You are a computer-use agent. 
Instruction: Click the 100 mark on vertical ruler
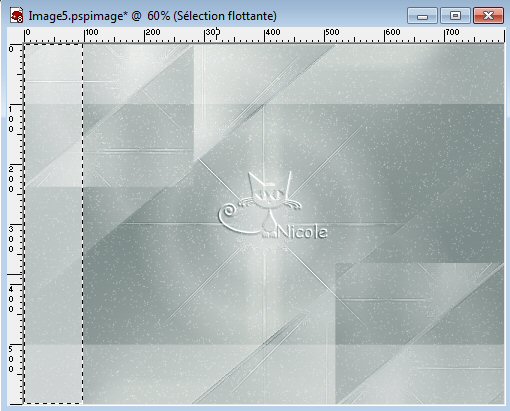tap(11, 119)
